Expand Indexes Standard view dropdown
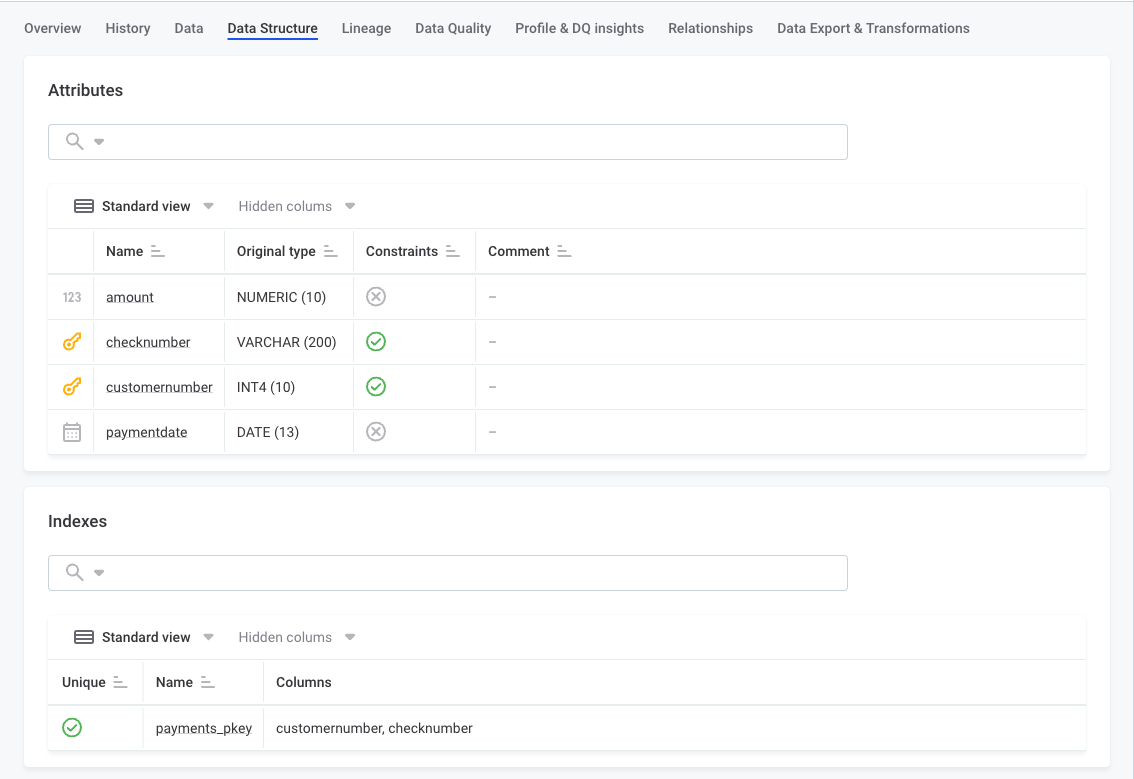1134x779 pixels. [208, 637]
